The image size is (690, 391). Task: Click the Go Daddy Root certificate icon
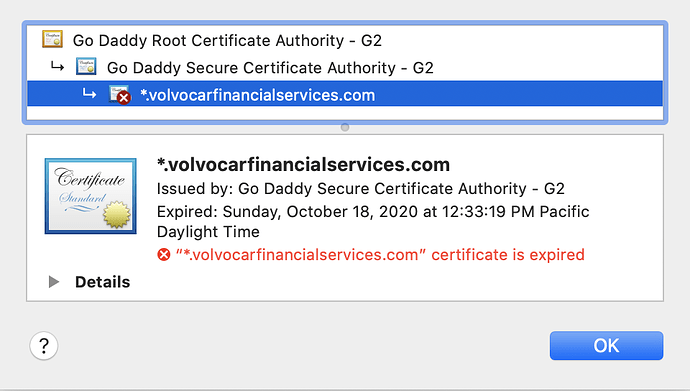pyautogui.click(x=52, y=39)
